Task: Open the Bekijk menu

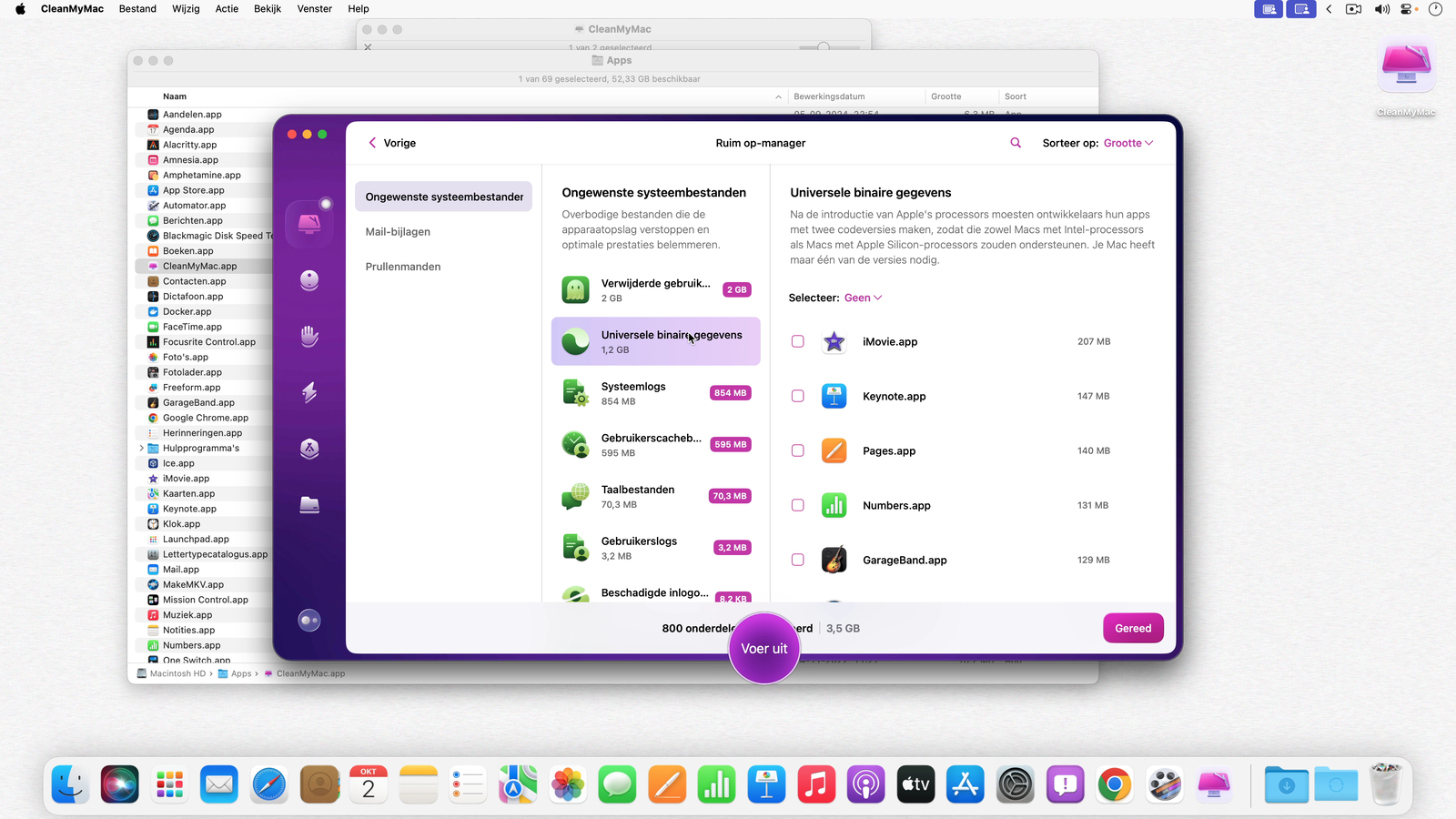Action: (268, 9)
